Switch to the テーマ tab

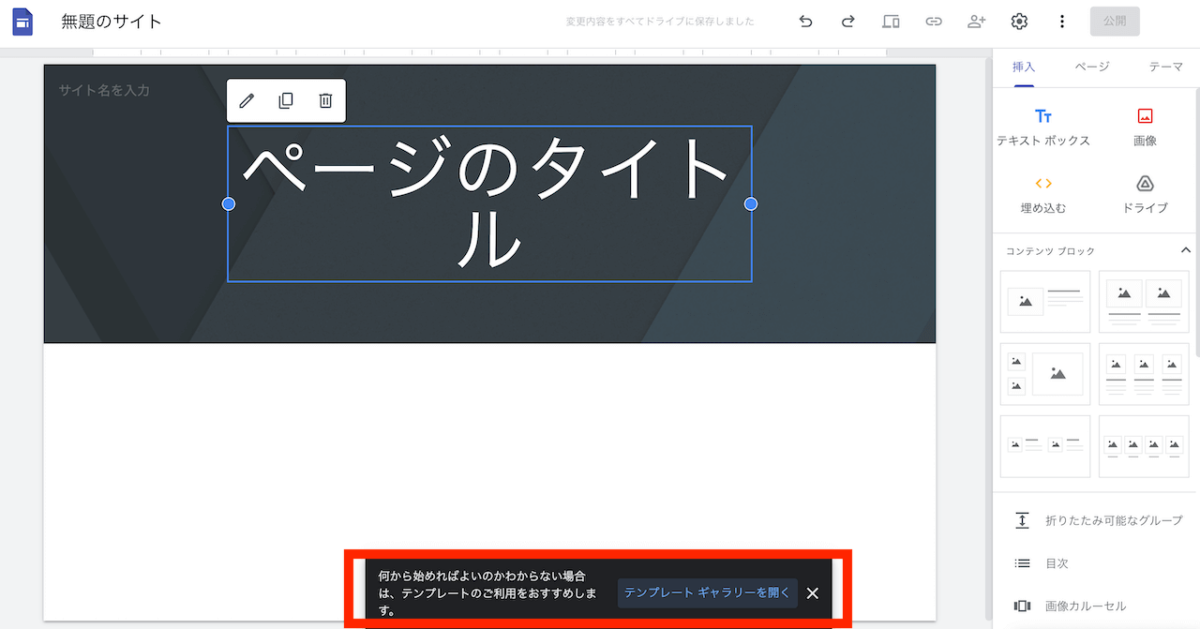[x=1166, y=67]
